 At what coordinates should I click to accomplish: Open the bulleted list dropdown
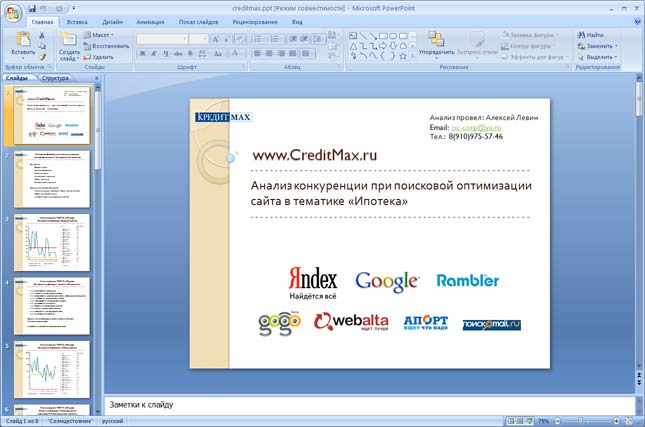pos(260,39)
